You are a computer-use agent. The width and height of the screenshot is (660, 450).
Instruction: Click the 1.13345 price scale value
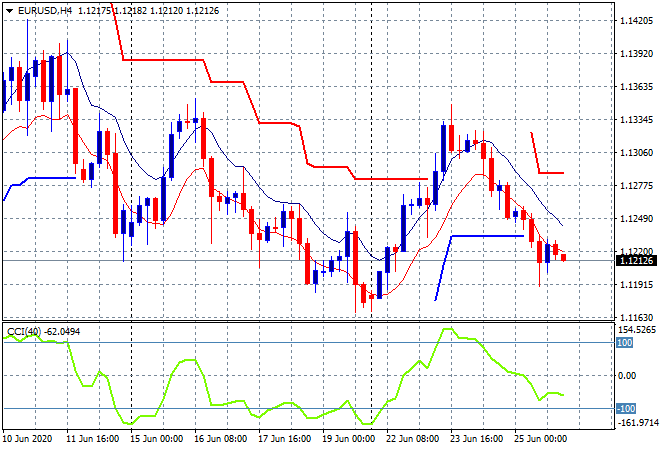coord(637,120)
